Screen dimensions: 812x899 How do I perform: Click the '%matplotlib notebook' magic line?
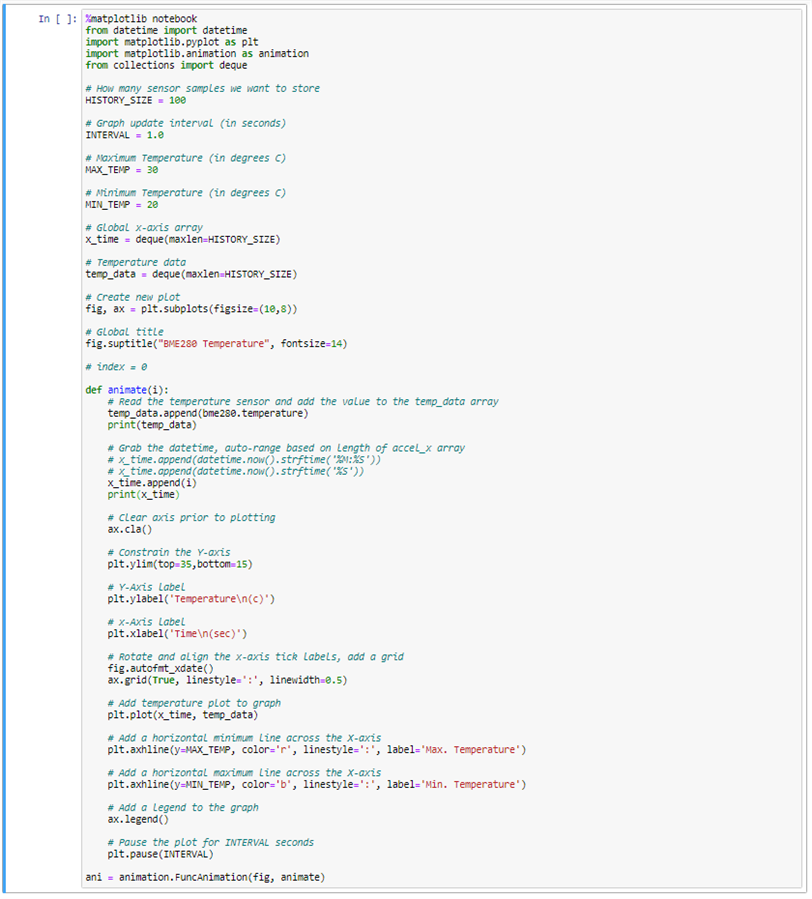click(x=141, y=19)
